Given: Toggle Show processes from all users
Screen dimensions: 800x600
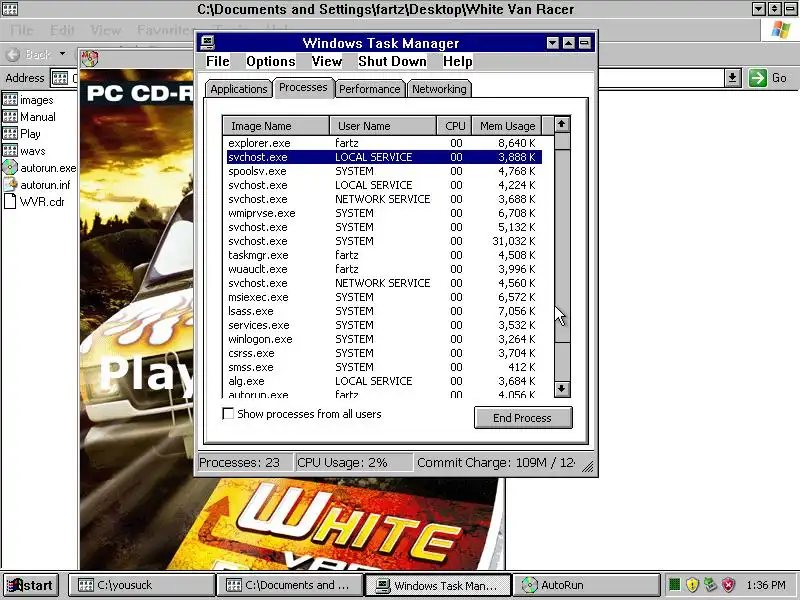Looking at the screenshot, I should coord(228,413).
